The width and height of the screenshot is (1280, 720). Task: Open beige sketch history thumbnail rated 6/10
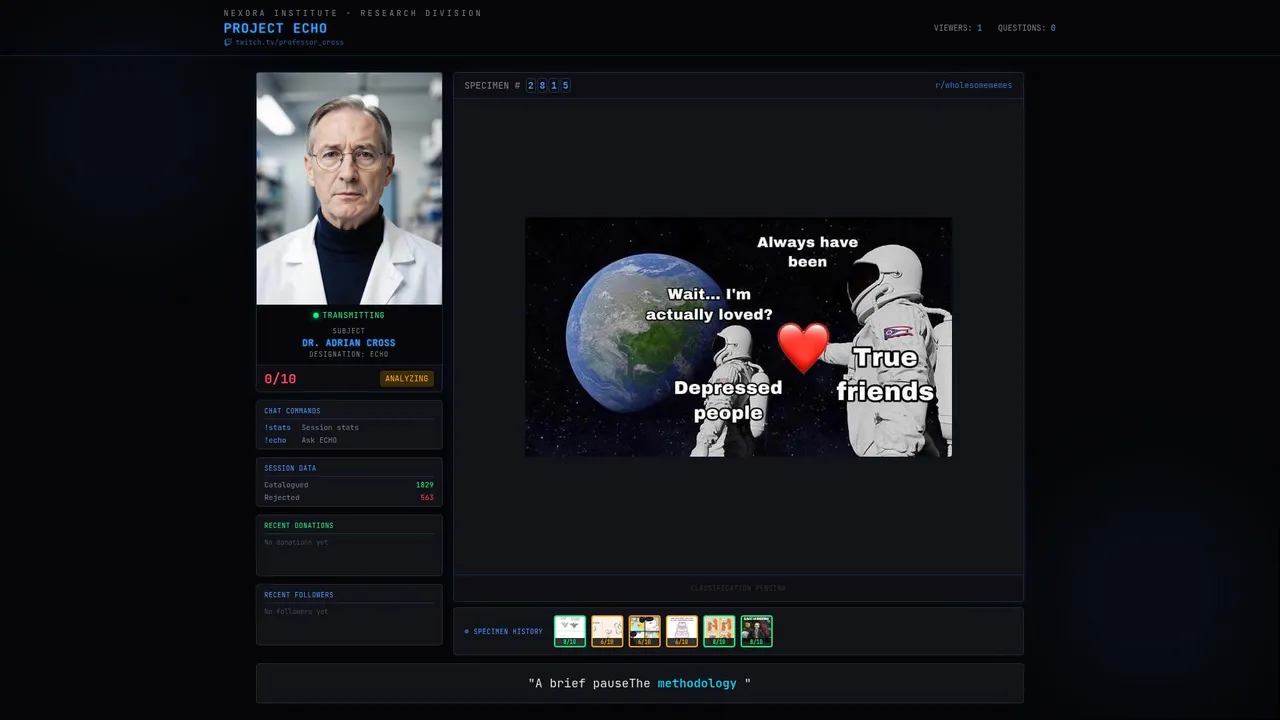tap(607, 631)
